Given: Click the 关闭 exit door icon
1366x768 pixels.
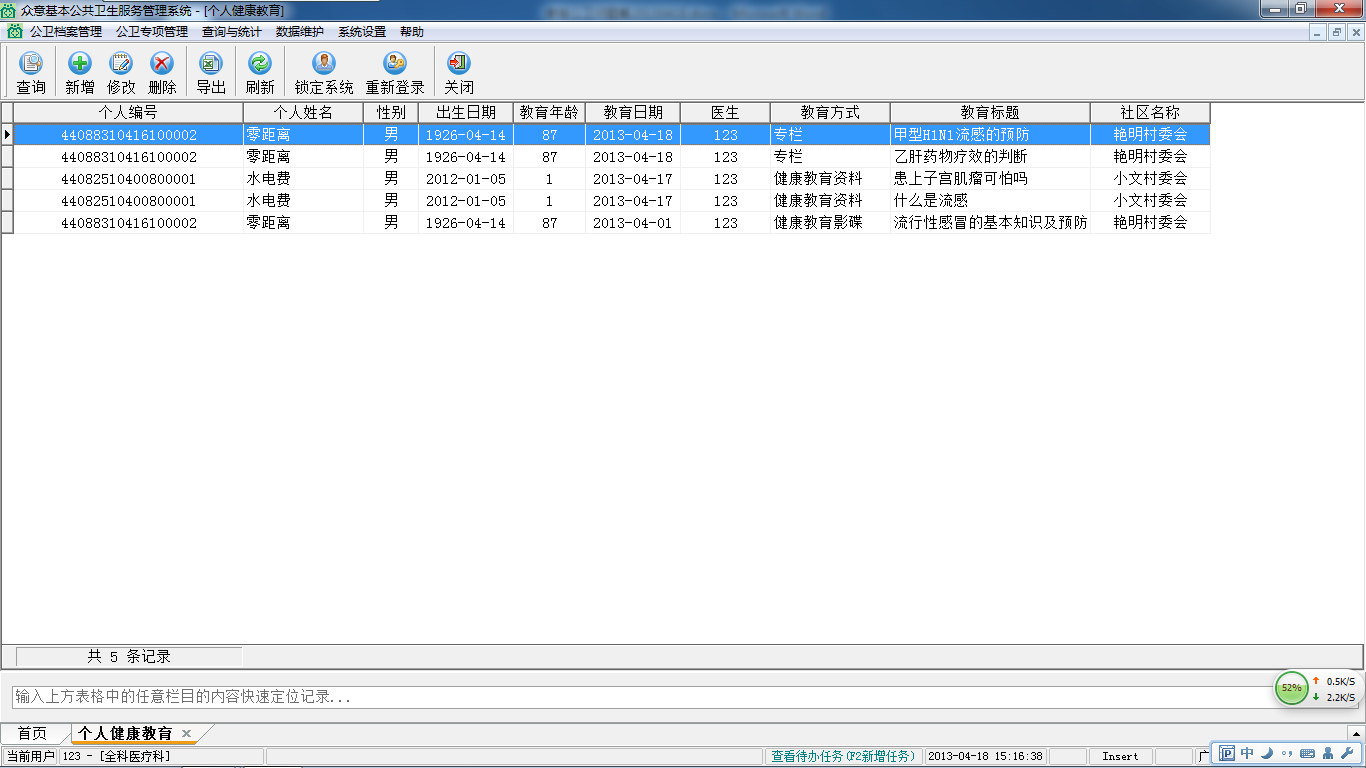Looking at the screenshot, I should 459,64.
